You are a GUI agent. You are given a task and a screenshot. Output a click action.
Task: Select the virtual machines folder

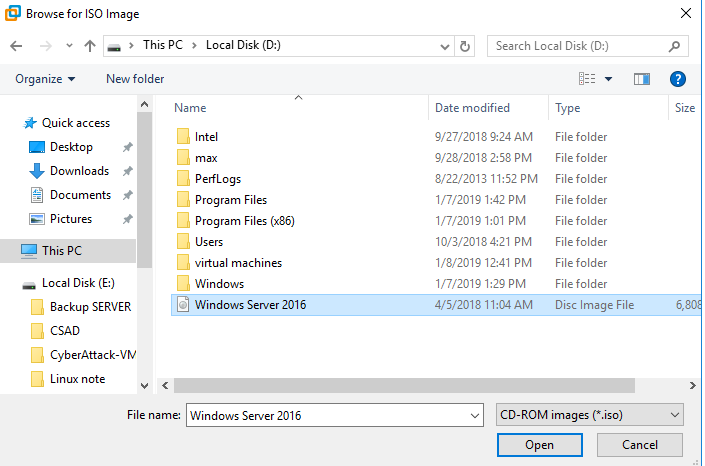pyautogui.click(x=238, y=263)
